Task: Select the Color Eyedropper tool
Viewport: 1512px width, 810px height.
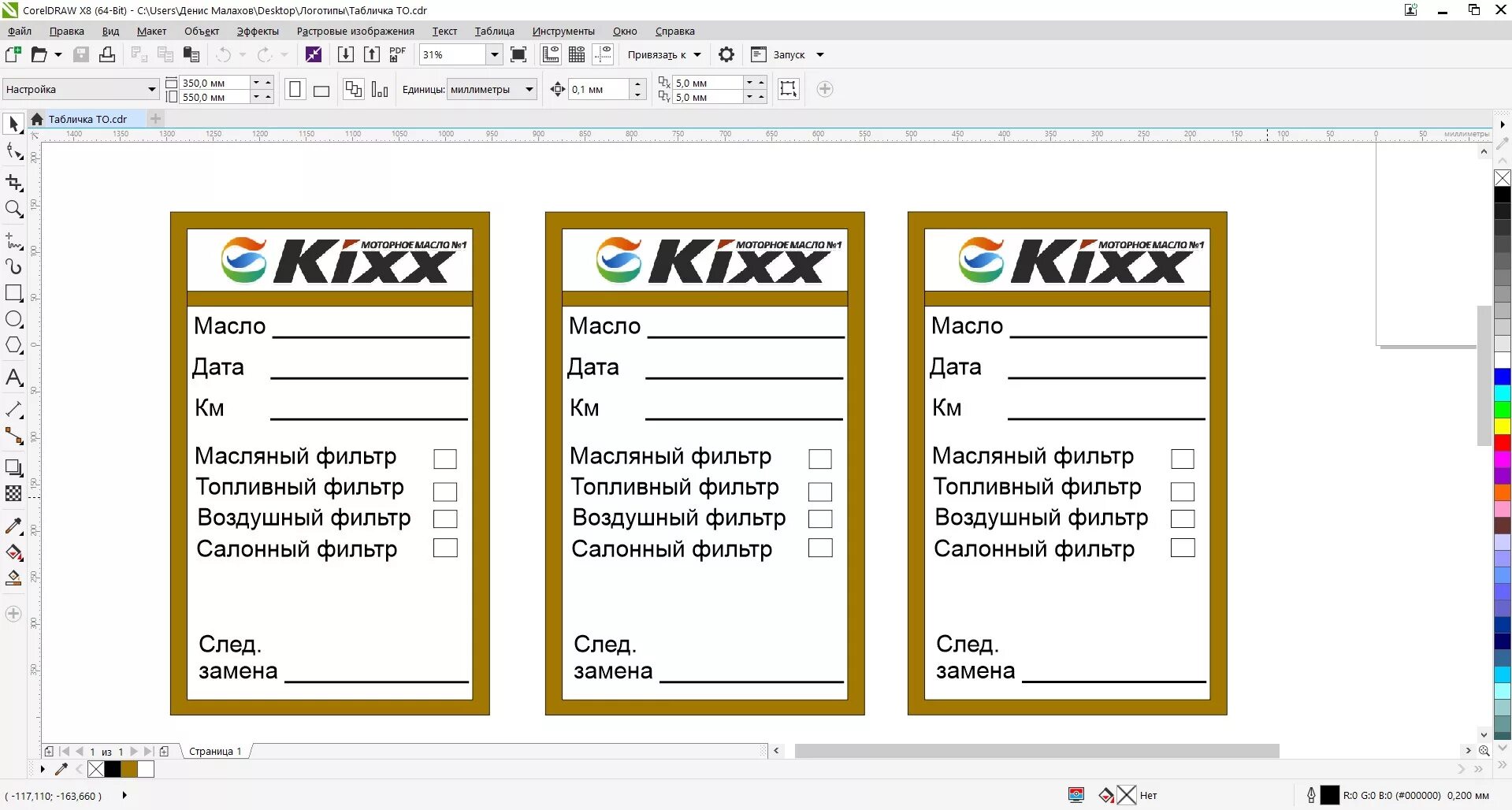Action: pos(13,526)
